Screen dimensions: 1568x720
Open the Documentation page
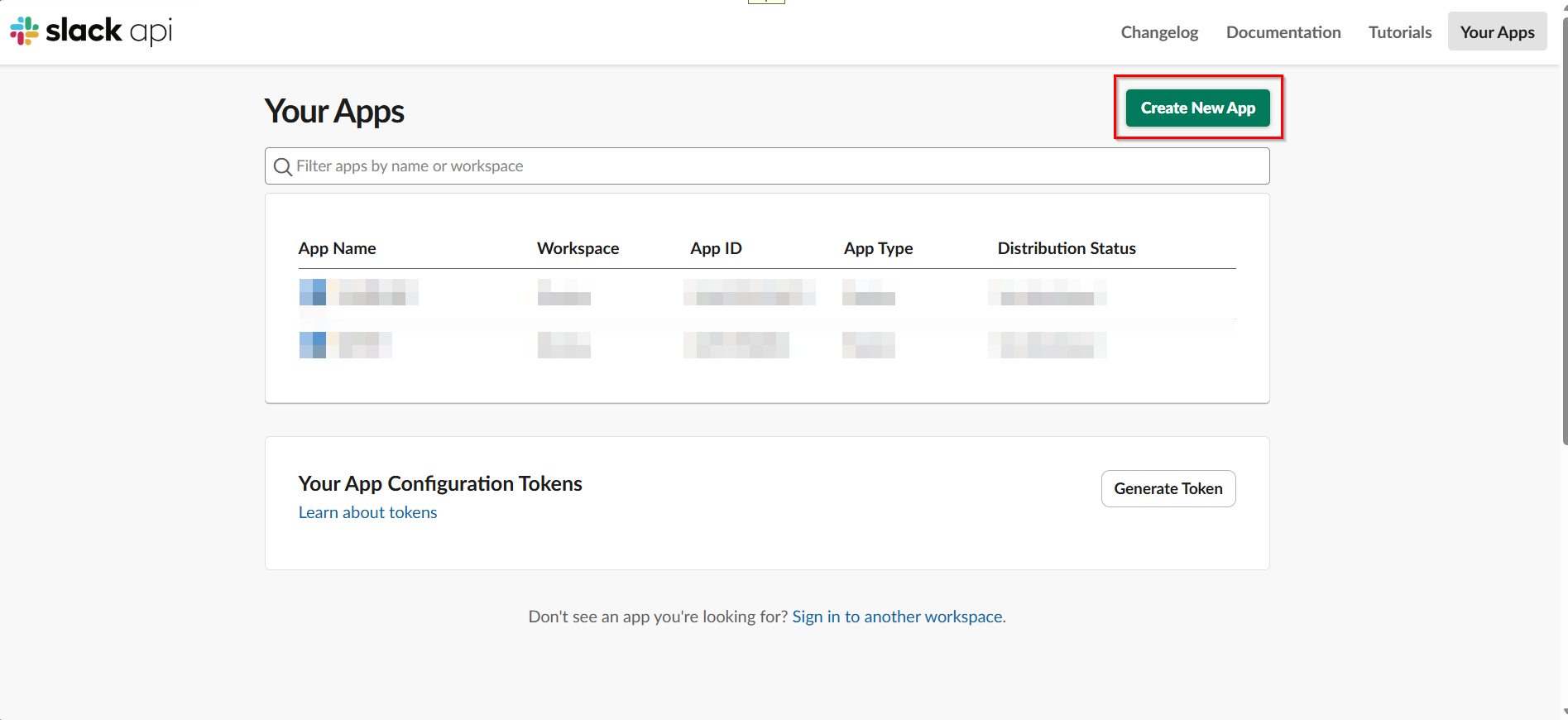(x=1283, y=32)
